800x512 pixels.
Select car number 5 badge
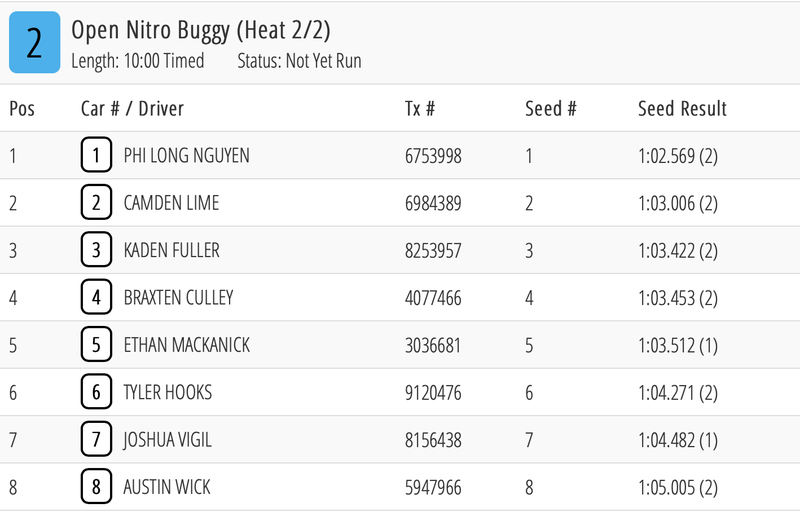pos(96,345)
